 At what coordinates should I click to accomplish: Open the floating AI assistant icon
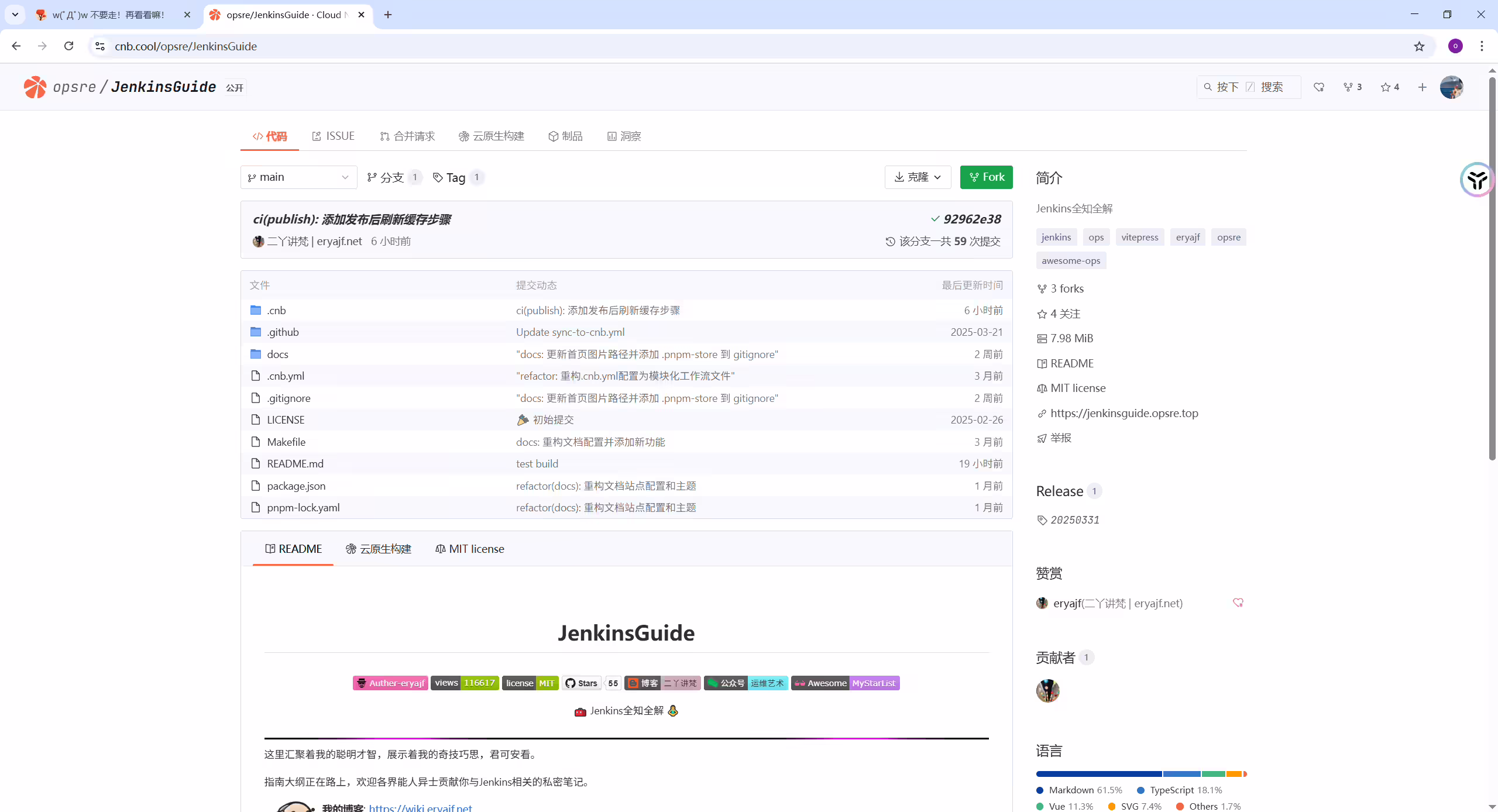[x=1477, y=180]
